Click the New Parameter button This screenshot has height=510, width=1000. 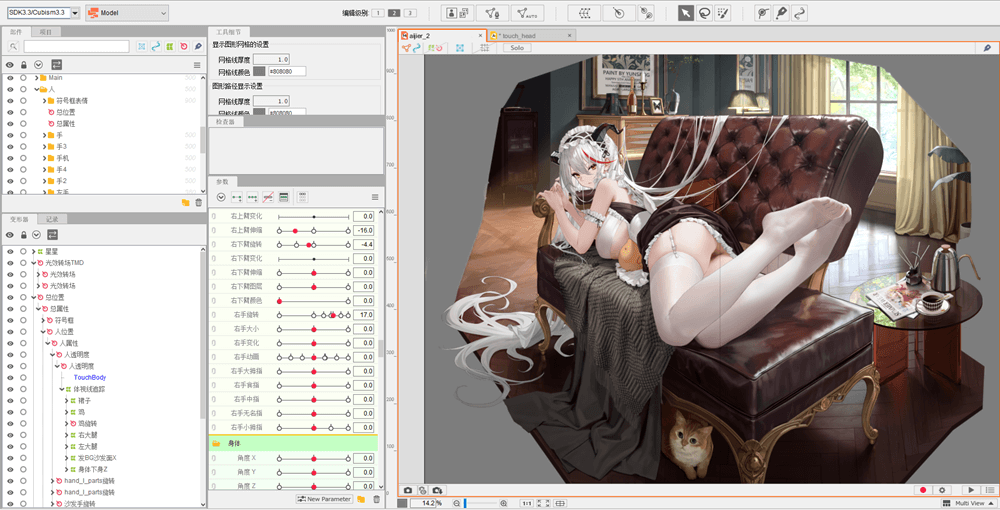[325, 499]
